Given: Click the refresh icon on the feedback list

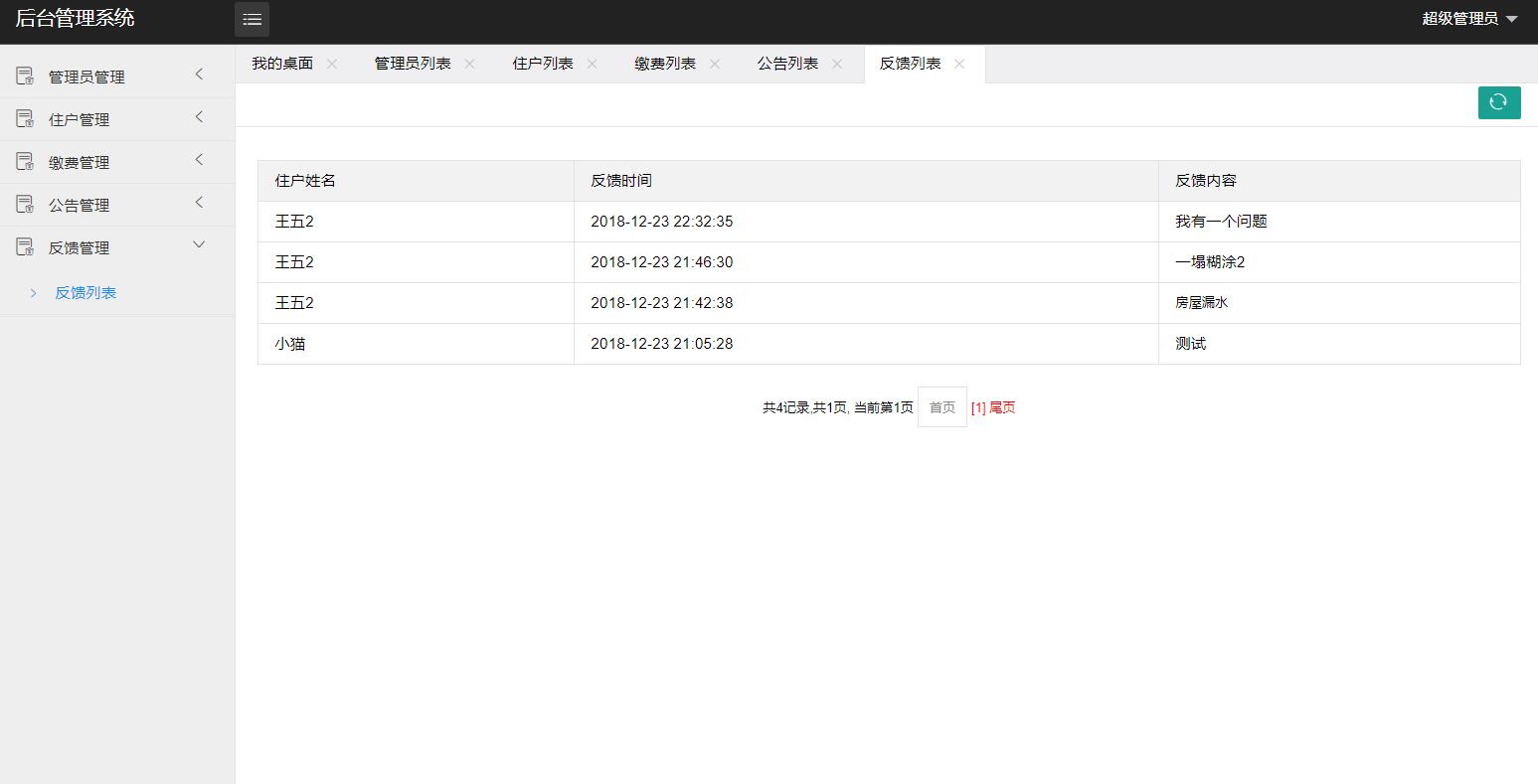Looking at the screenshot, I should 1498,102.
